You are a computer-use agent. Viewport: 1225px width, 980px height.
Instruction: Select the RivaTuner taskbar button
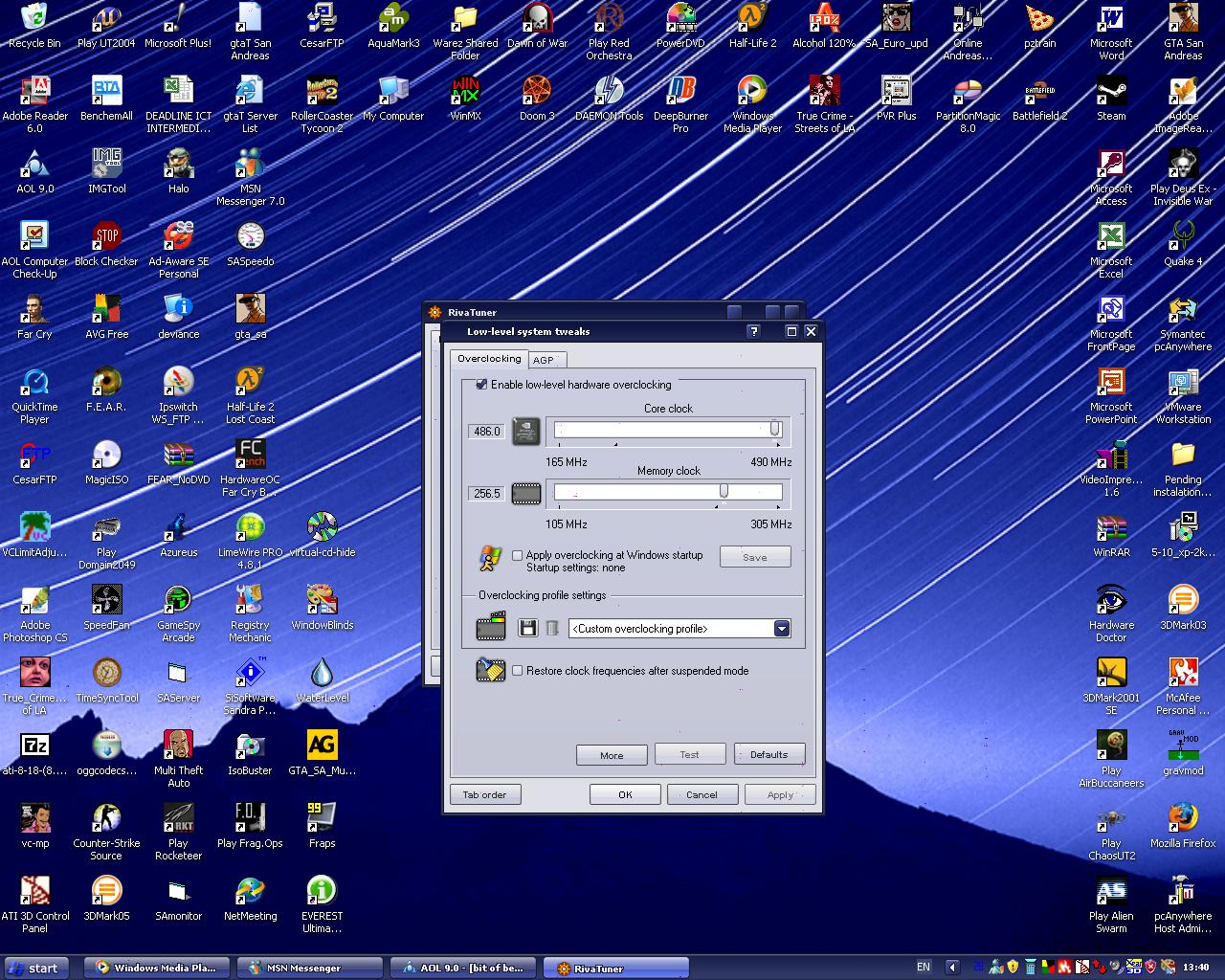[617, 968]
